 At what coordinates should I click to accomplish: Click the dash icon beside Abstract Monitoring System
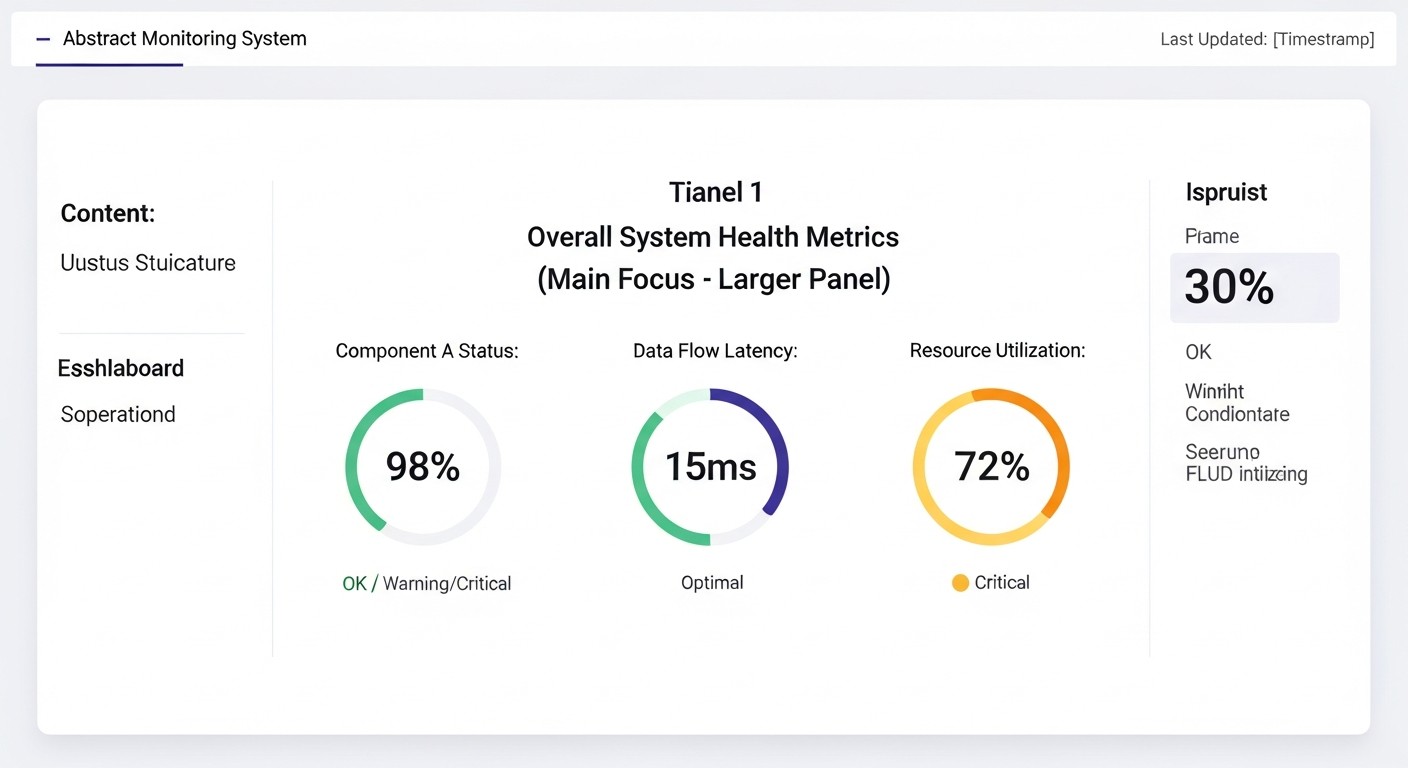click(43, 39)
